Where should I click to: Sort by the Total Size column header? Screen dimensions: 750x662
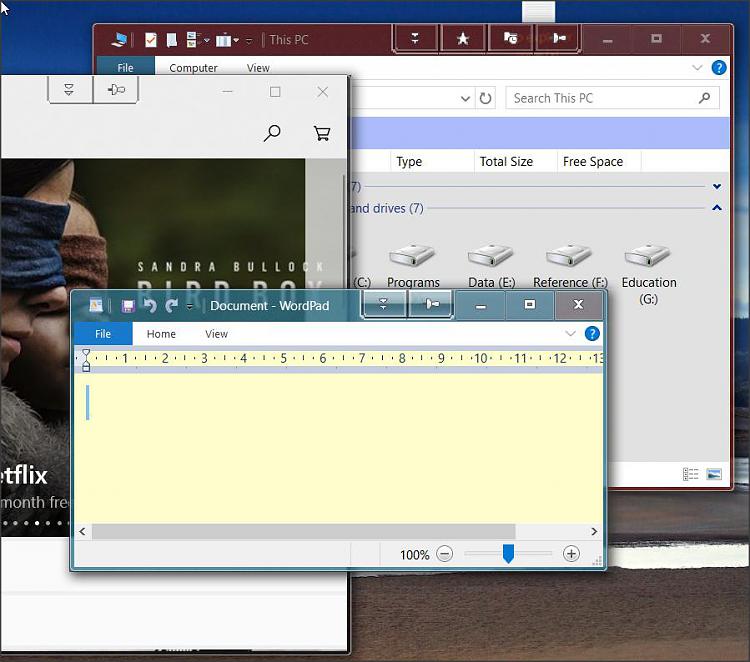tap(516, 162)
